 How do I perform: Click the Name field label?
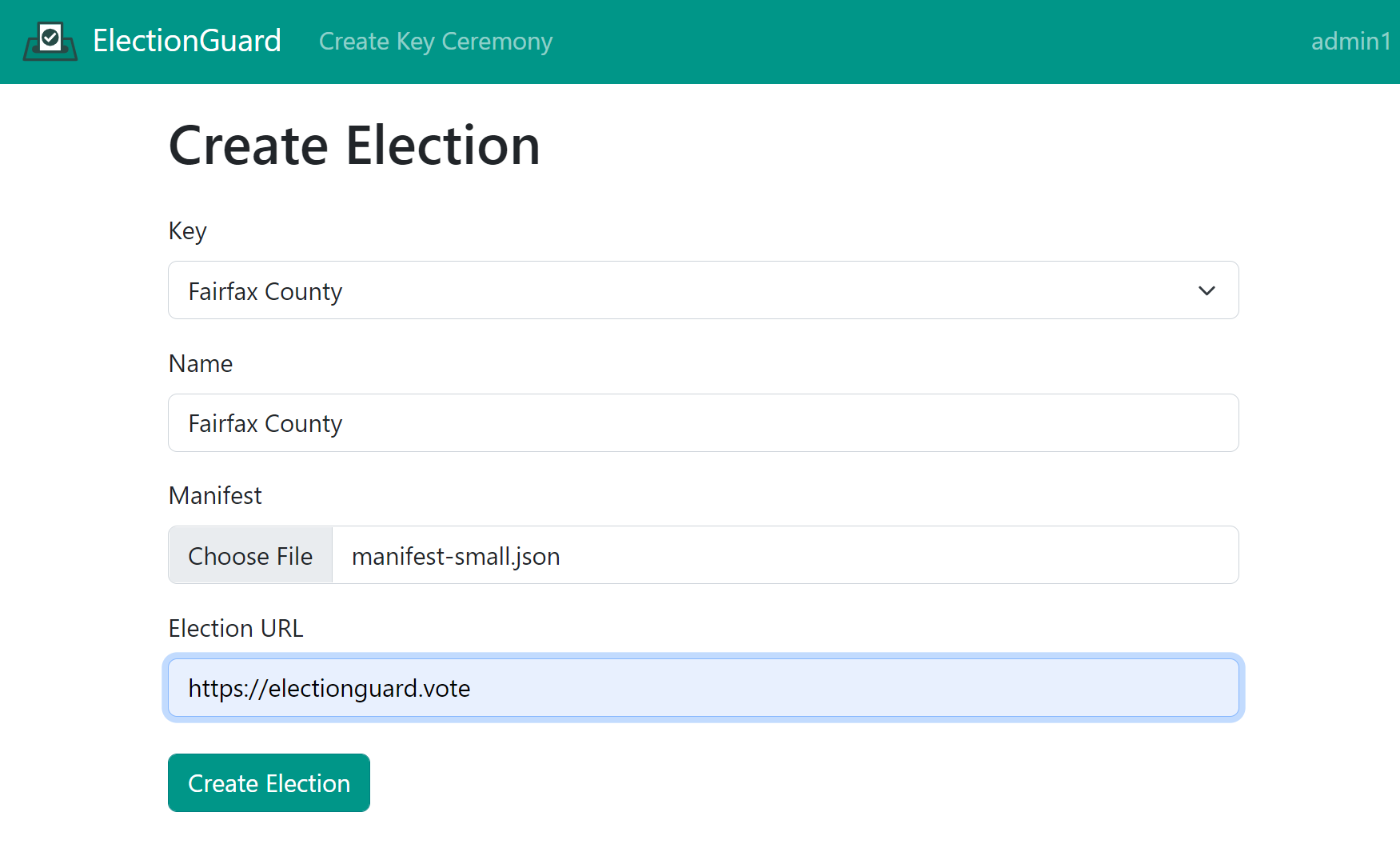201,364
